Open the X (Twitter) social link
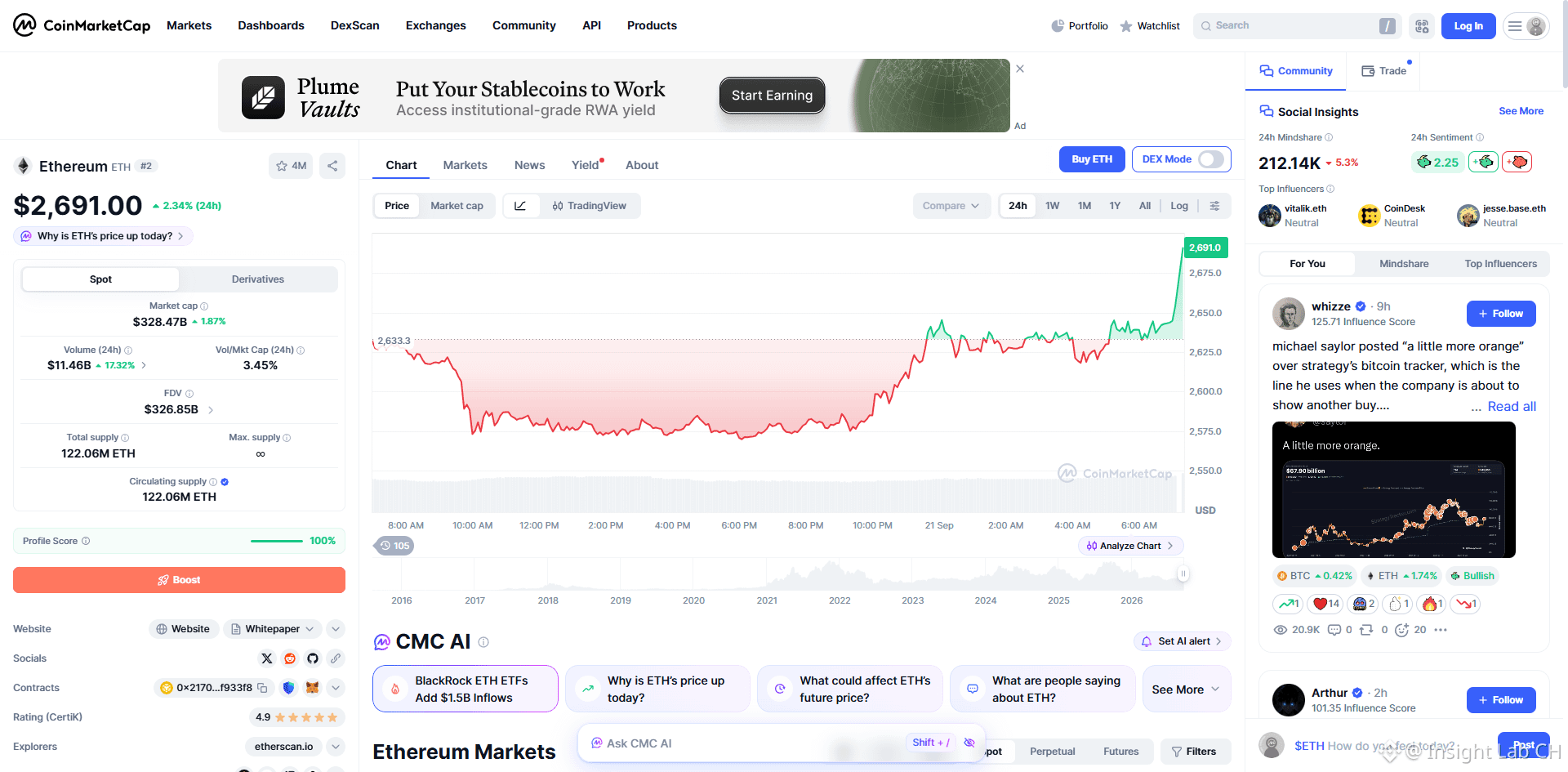The image size is (1568, 772). click(x=267, y=658)
